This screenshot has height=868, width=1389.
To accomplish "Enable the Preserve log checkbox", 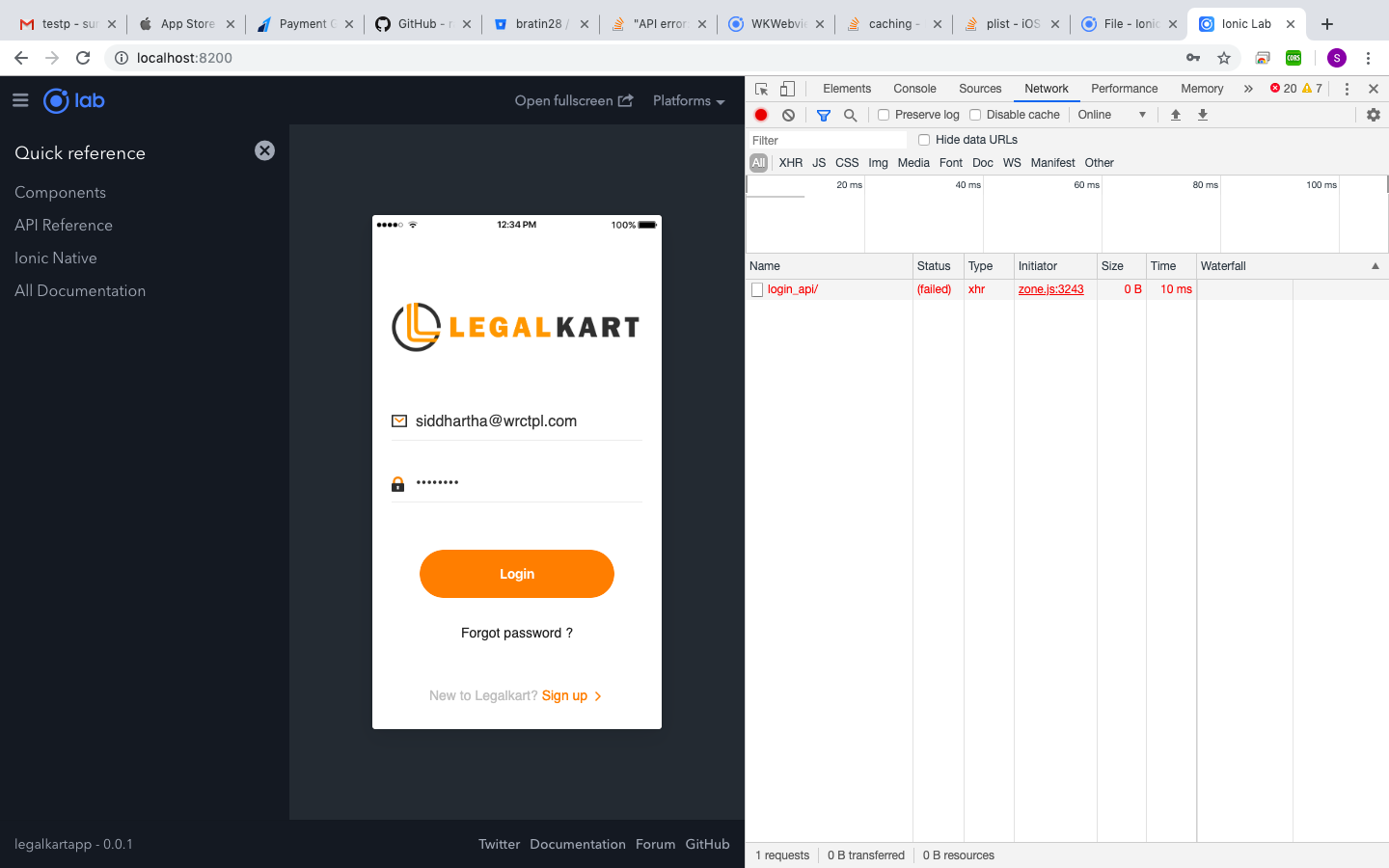I will point(884,115).
